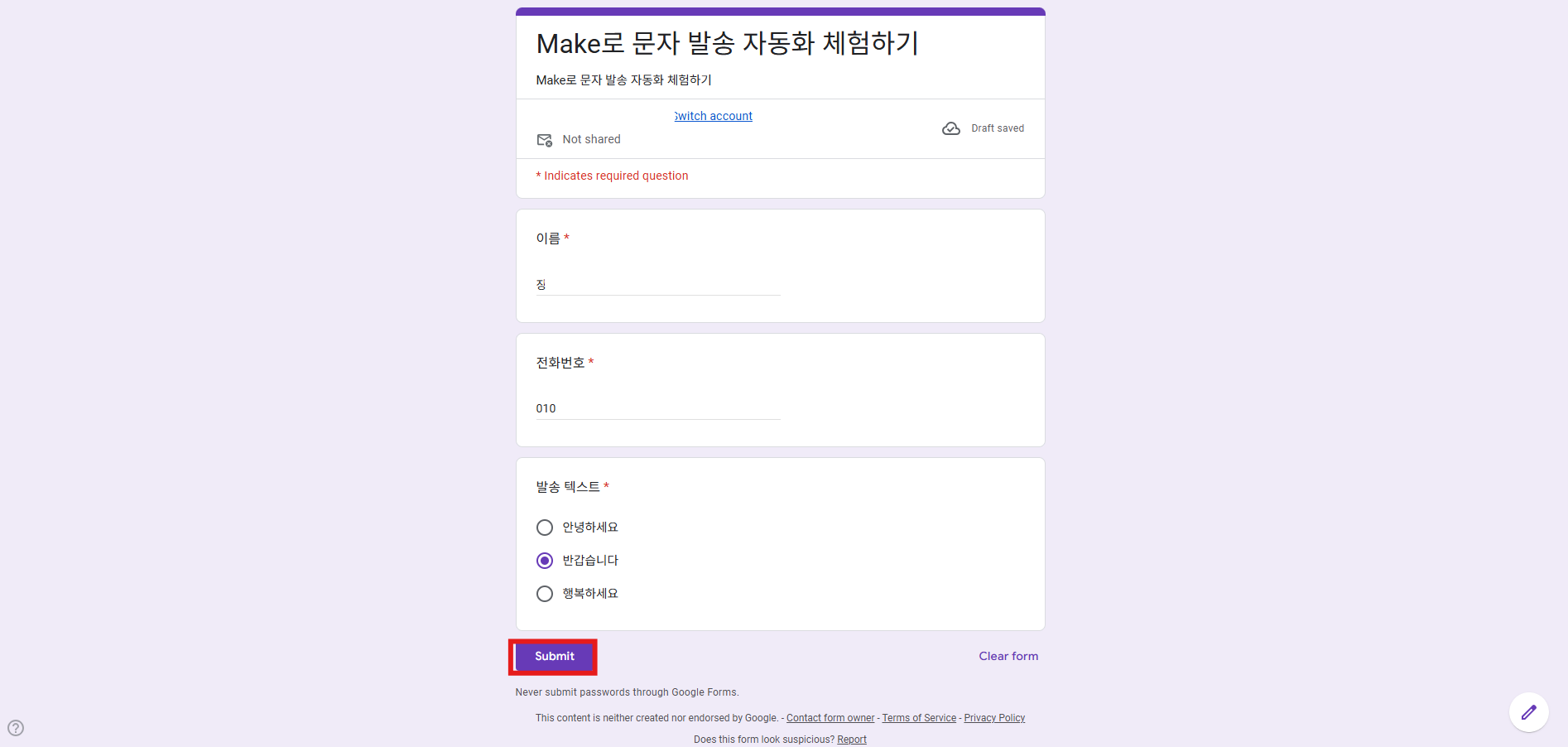The image size is (1568, 747).
Task: Click the help question mark icon
Action: [x=15, y=728]
